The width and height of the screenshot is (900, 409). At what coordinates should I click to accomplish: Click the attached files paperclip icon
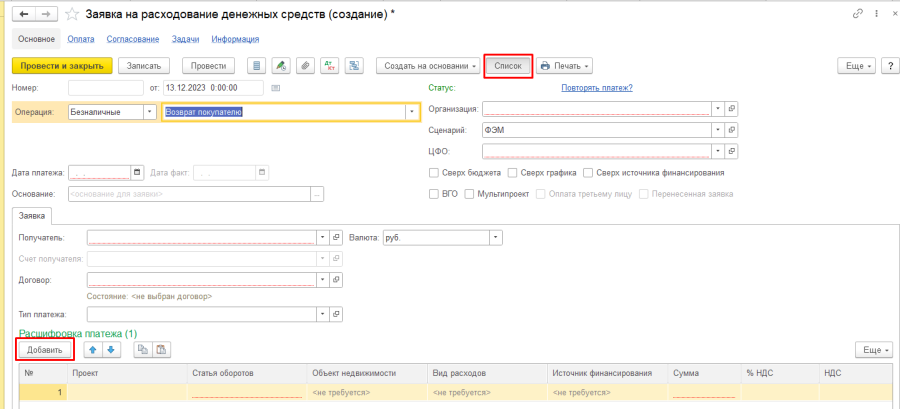point(306,66)
